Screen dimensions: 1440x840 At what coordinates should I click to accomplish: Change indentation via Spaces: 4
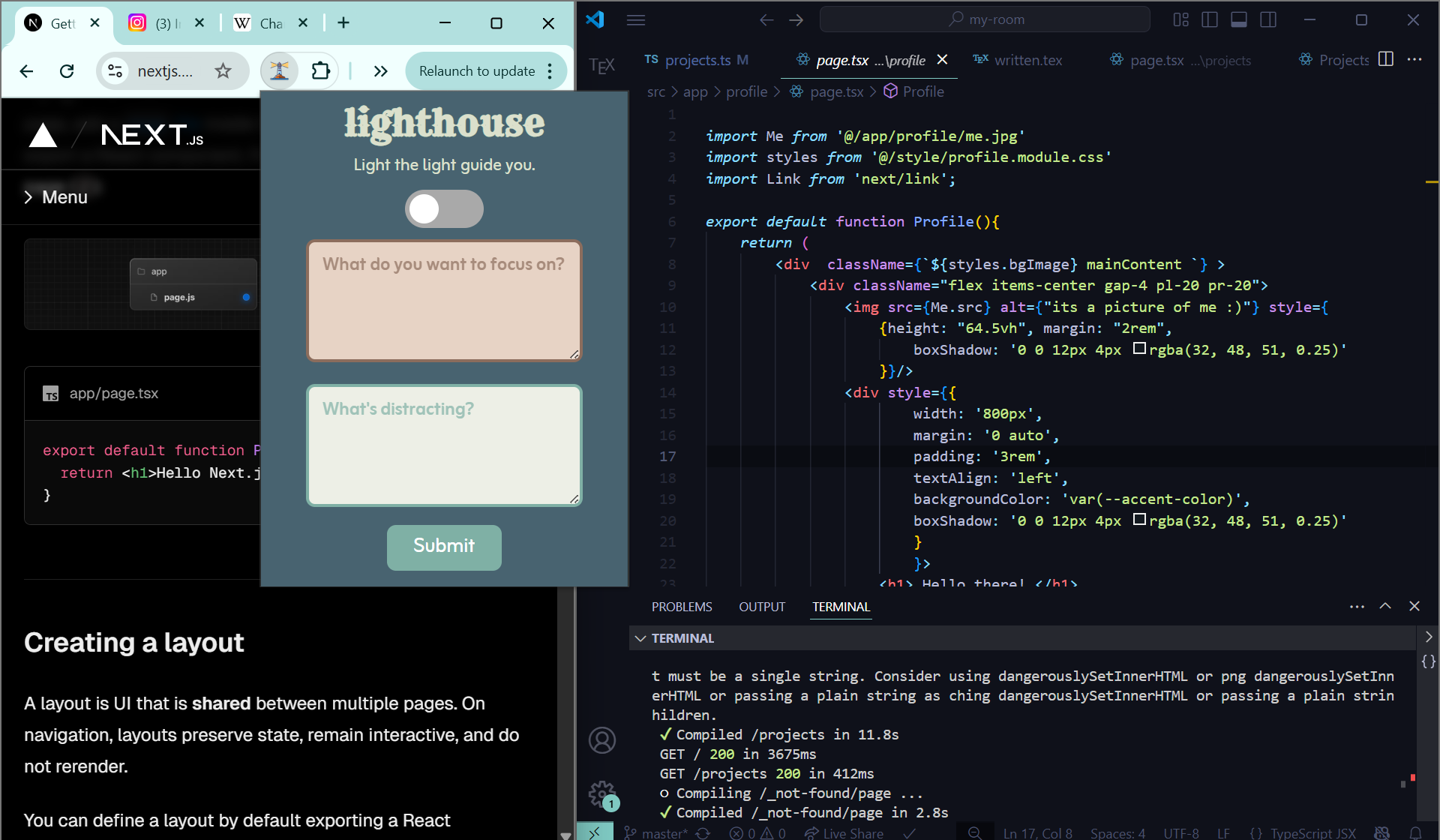1117,833
